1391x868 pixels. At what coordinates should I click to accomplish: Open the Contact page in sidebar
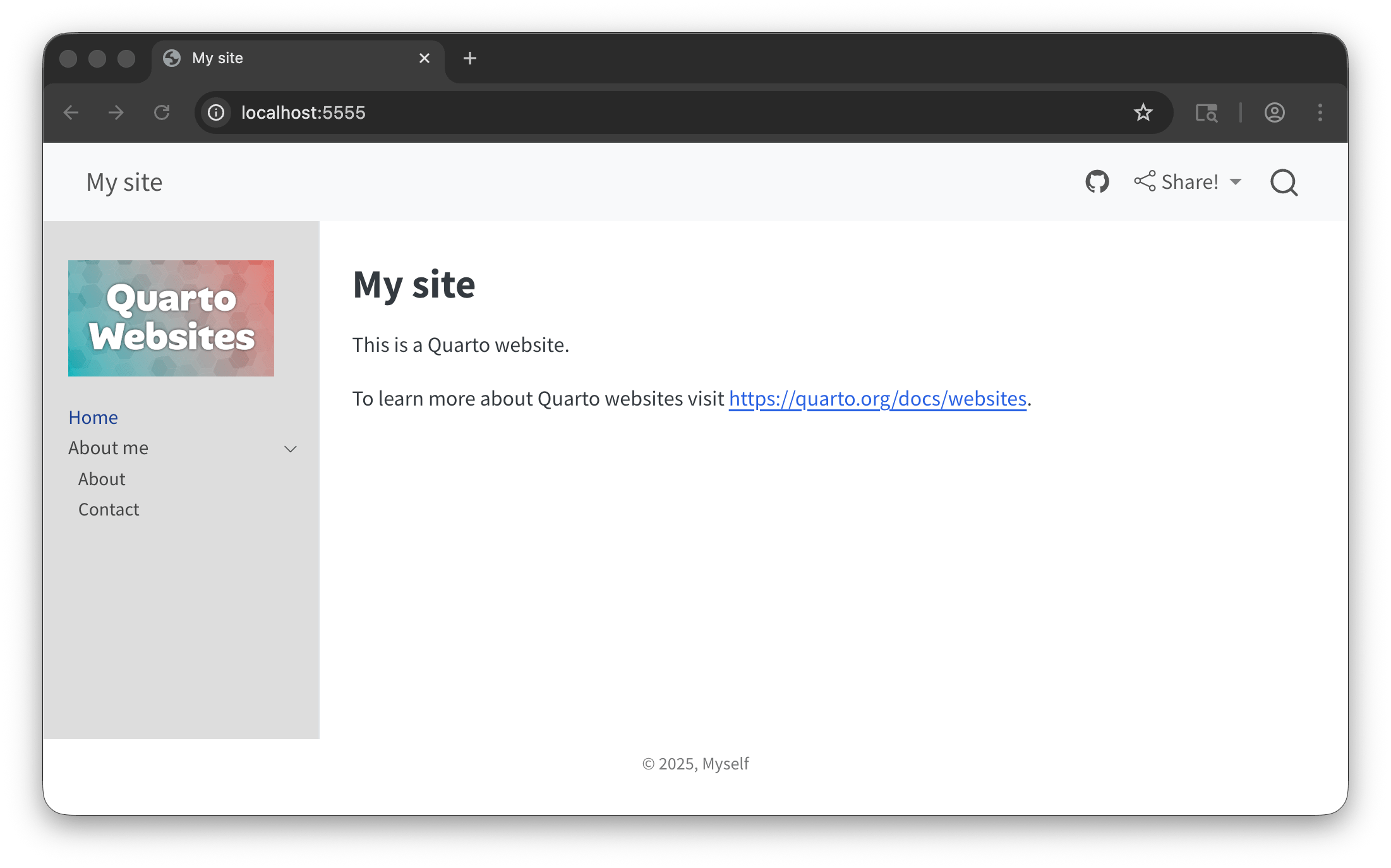tap(109, 509)
